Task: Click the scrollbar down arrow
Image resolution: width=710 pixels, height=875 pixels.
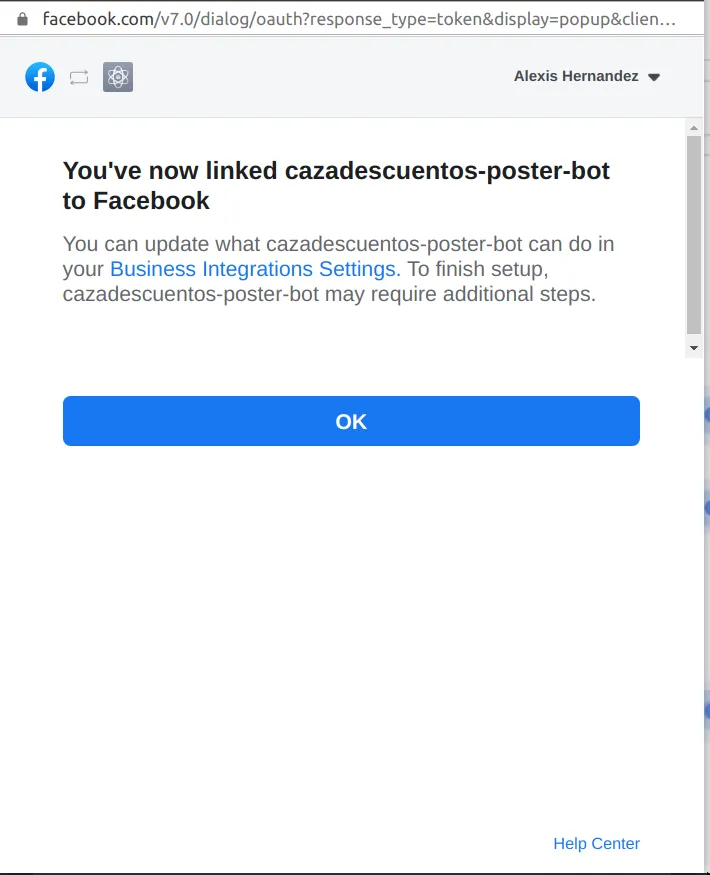Action: coord(694,348)
